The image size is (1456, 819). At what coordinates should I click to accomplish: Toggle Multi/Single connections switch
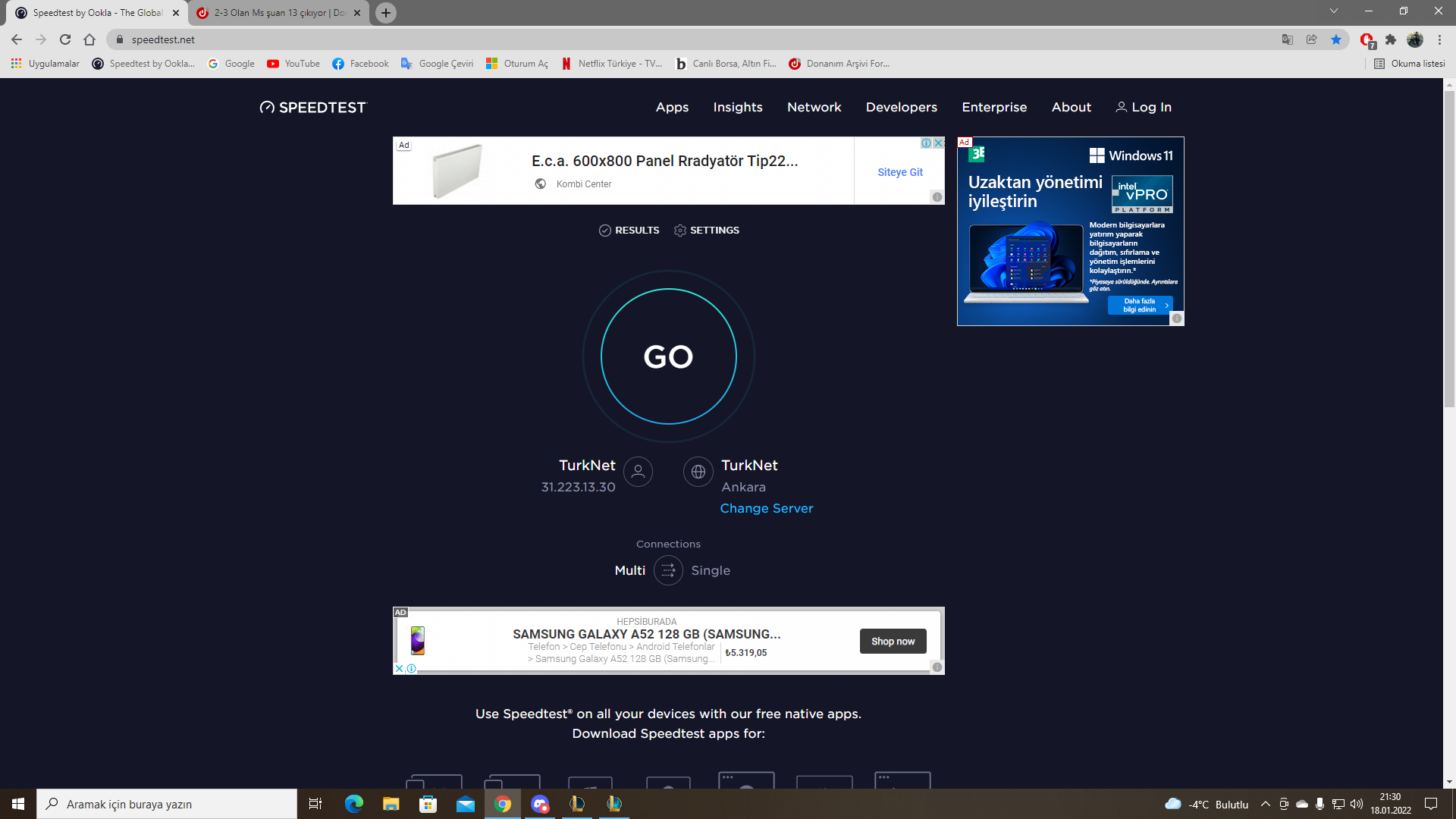click(x=668, y=570)
